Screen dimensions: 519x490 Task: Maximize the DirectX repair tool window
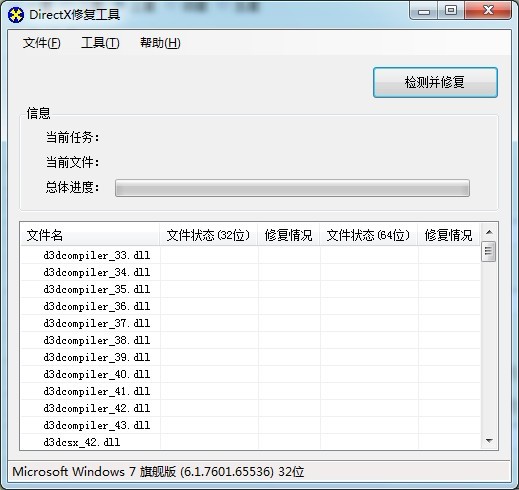point(451,10)
